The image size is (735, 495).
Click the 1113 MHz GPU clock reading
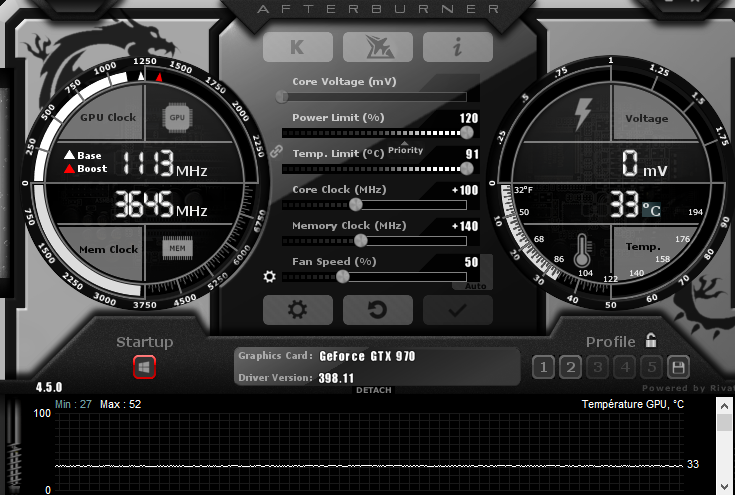click(165, 163)
